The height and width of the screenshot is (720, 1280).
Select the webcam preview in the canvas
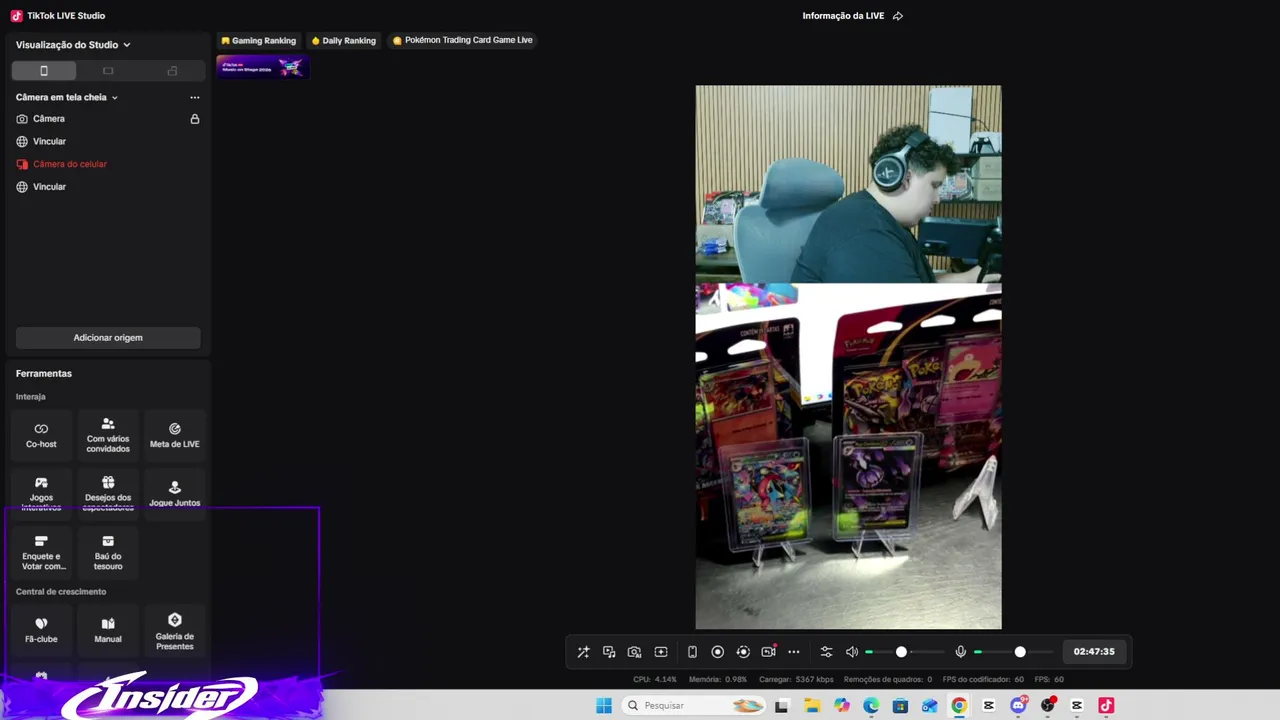tap(848, 184)
